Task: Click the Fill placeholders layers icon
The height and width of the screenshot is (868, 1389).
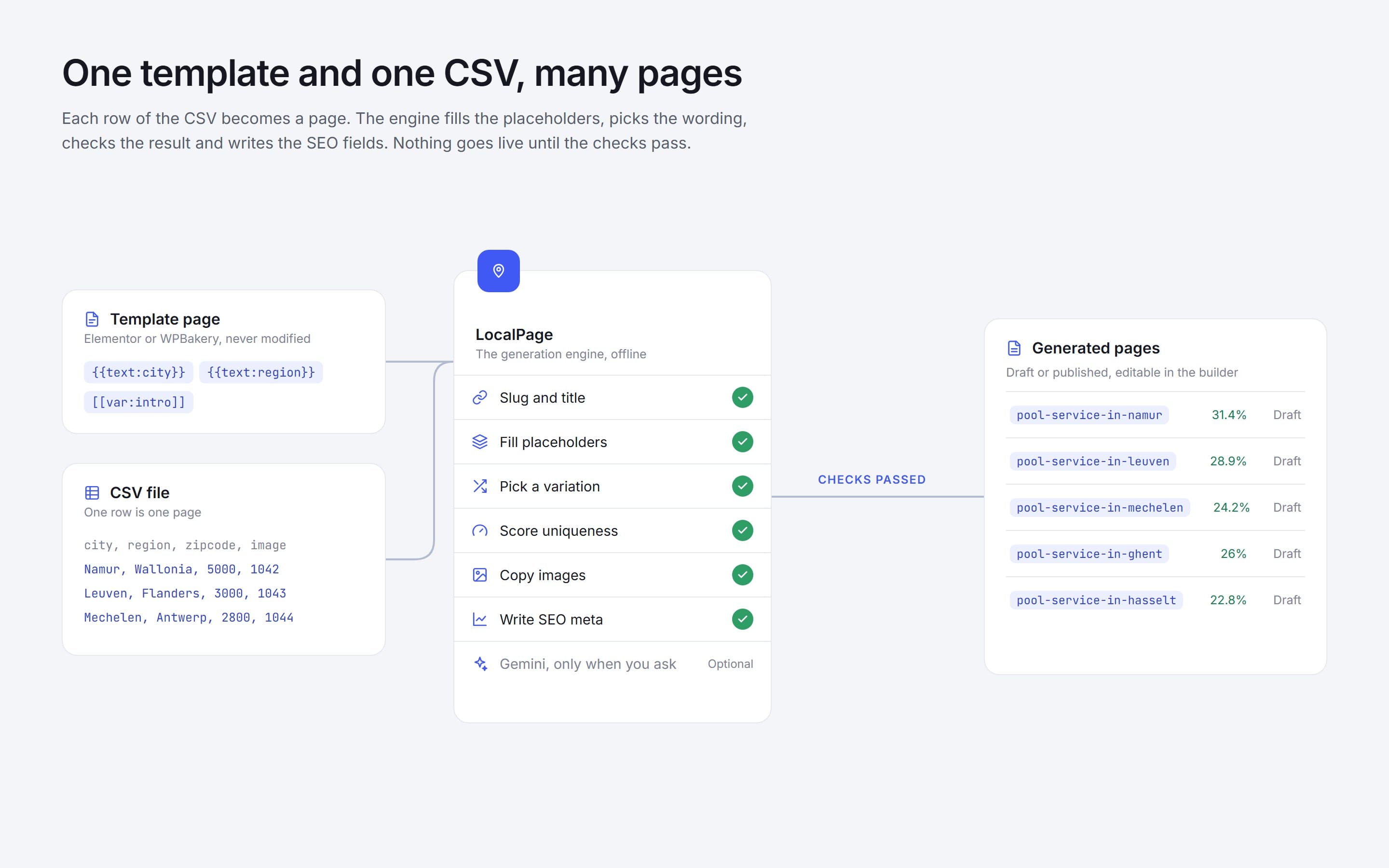Action: coord(480,441)
